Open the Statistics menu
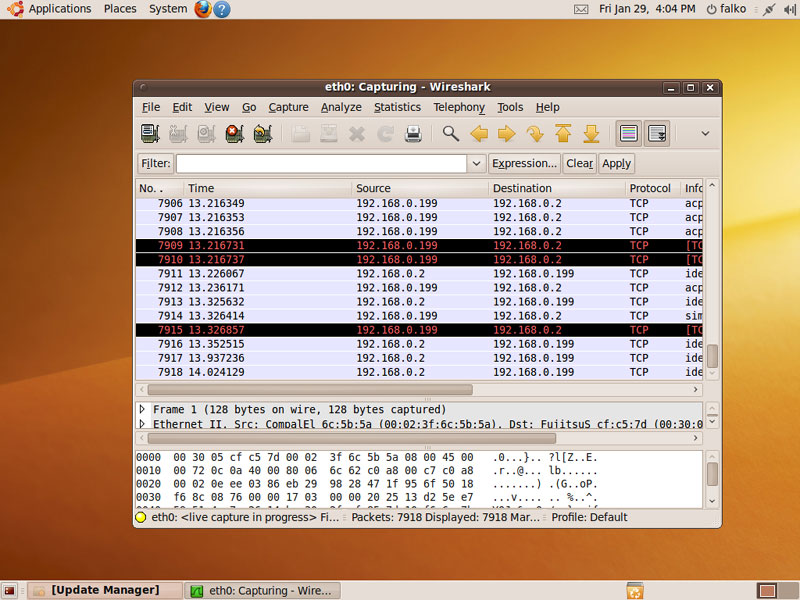The height and width of the screenshot is (600, 800). (397, 107)
